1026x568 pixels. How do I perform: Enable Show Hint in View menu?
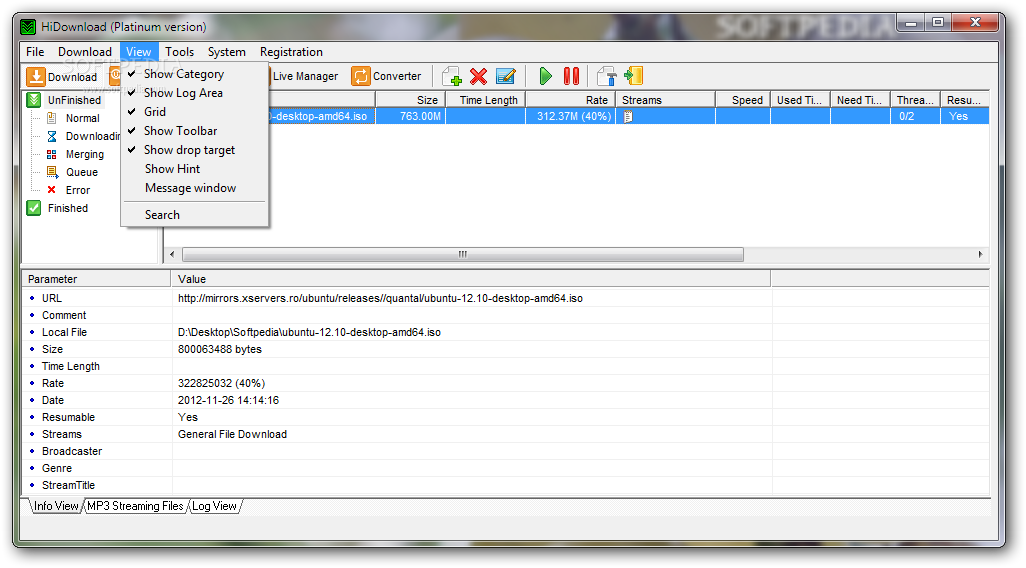(195, 169)
